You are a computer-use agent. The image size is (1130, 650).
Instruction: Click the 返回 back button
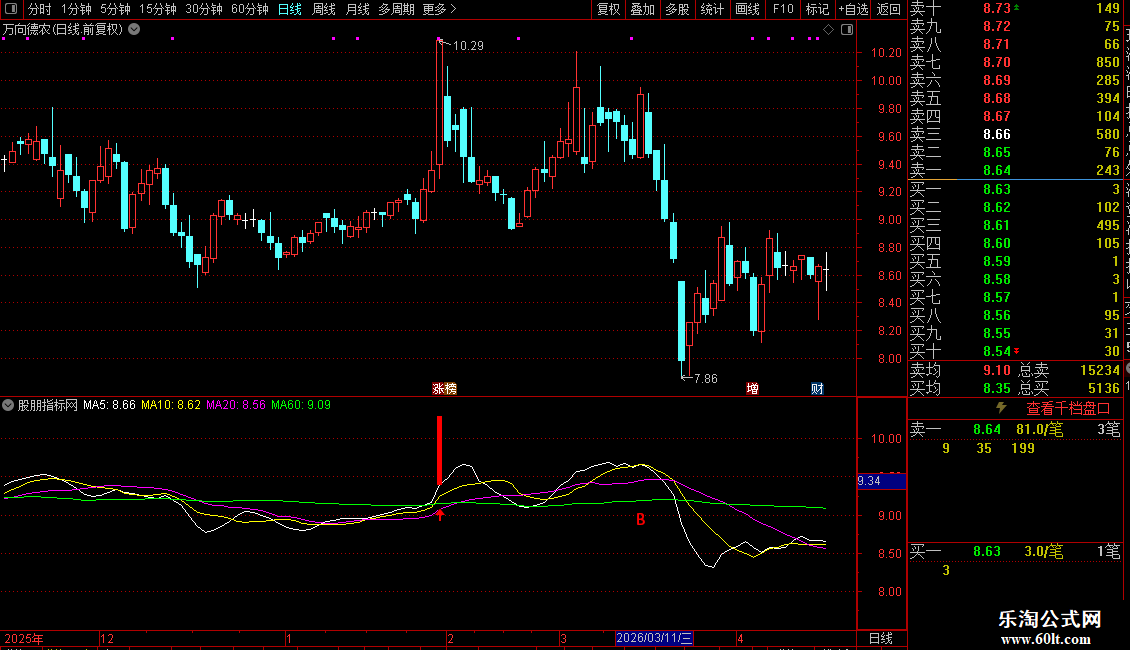(889, 9)
